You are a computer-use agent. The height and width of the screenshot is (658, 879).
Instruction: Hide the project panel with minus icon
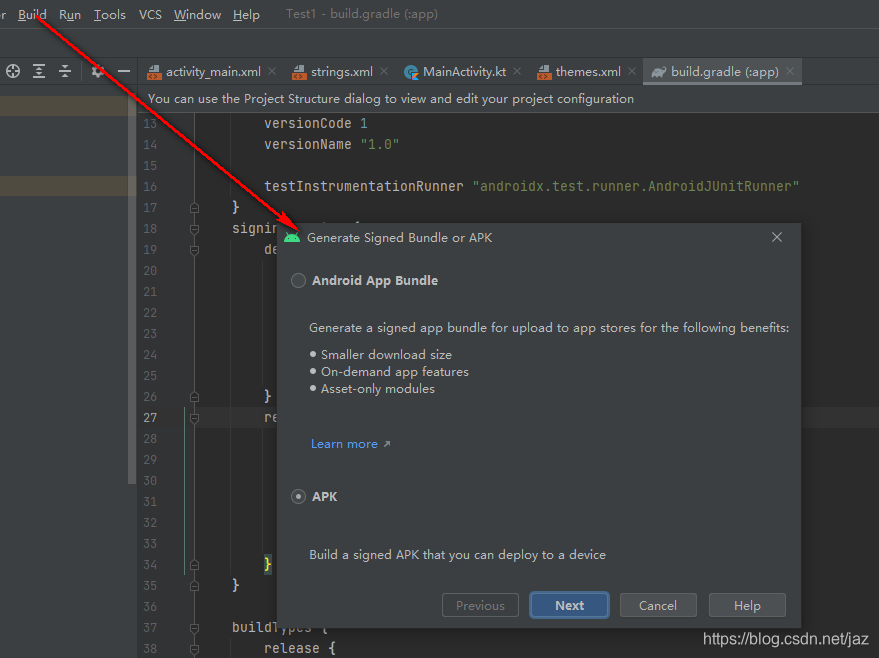pos(124,71)
